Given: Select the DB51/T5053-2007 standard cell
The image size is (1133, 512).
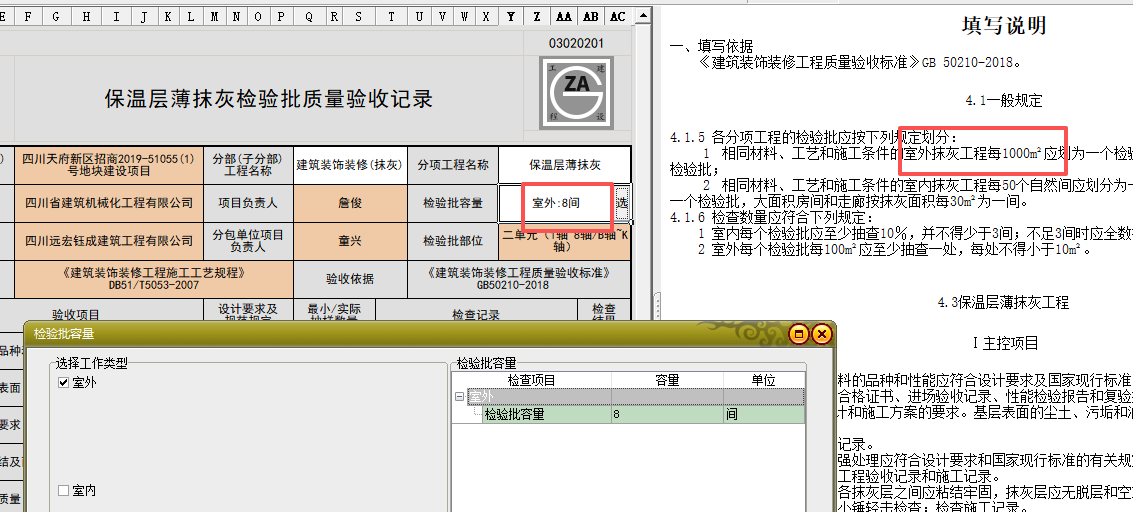Looking at the screenshot, I should (154, 279).
